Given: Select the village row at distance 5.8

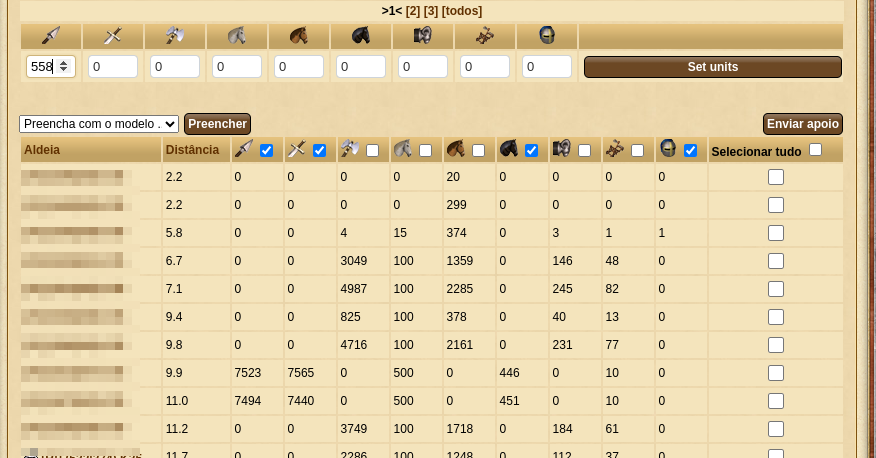Looking at the screenshot, I should pyautogui.click(x=775, y=233).
